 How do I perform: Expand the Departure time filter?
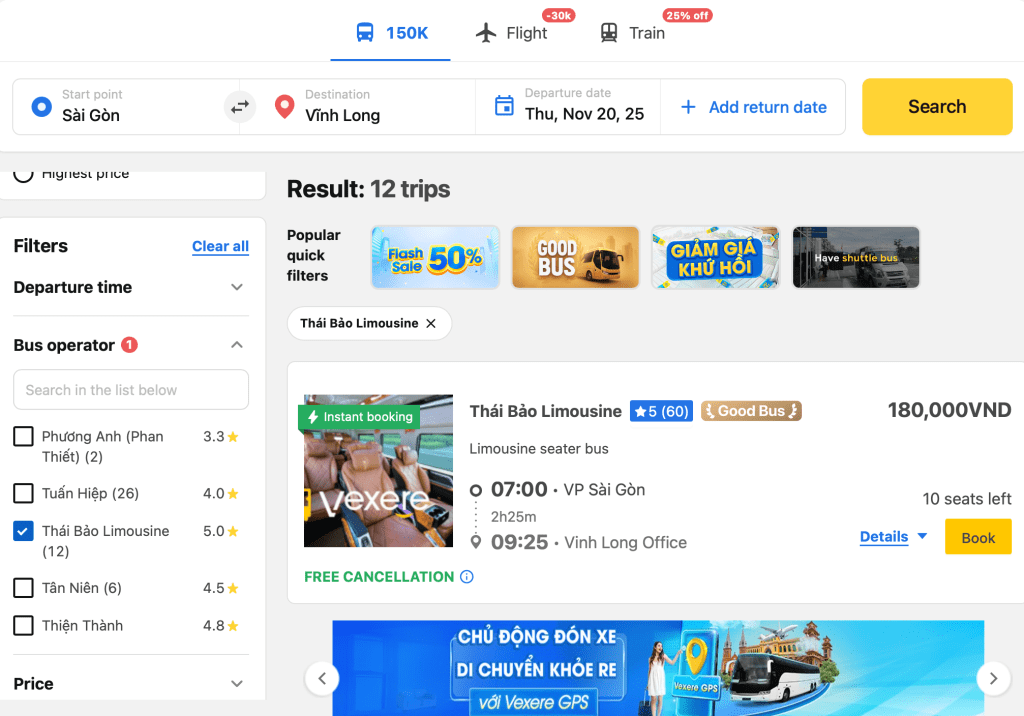click(131, 287)
